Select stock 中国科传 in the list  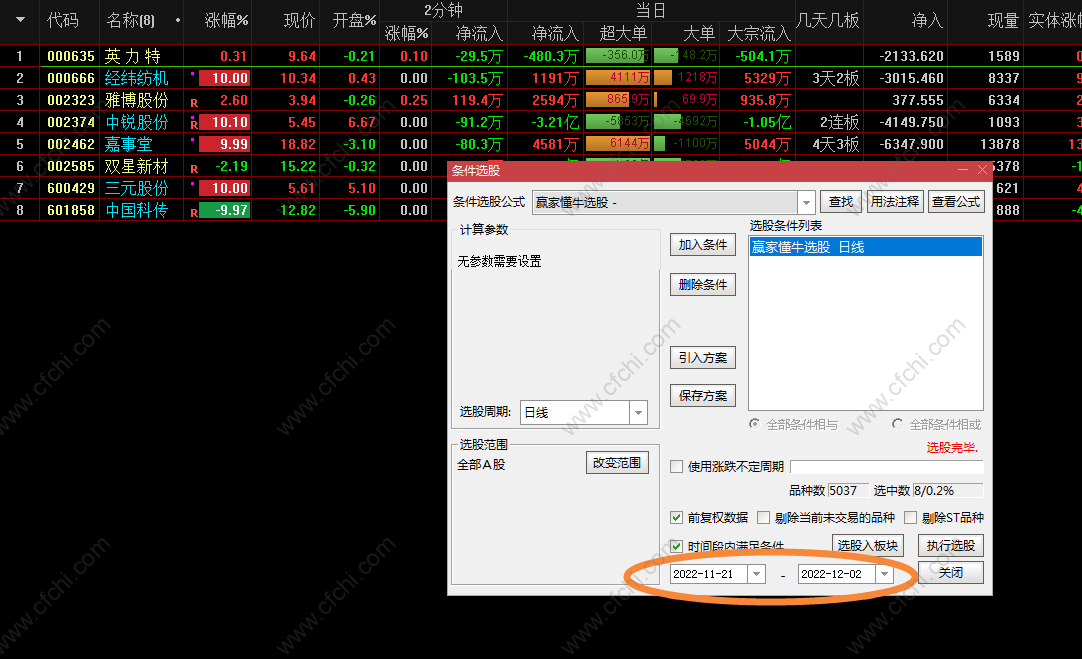(x=136, y=210)
